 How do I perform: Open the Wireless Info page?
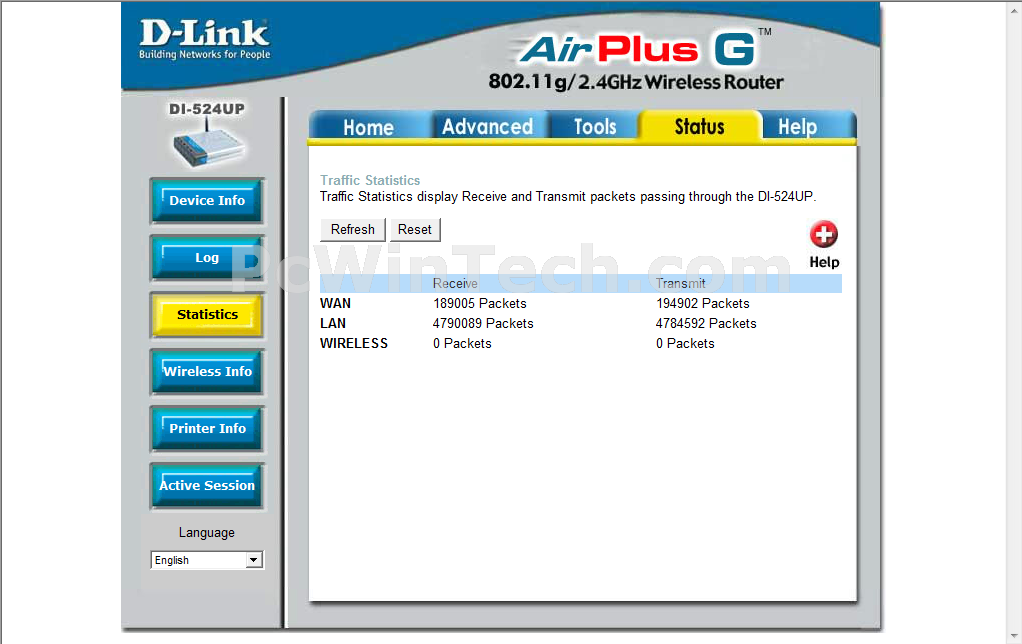pos(207,372)
